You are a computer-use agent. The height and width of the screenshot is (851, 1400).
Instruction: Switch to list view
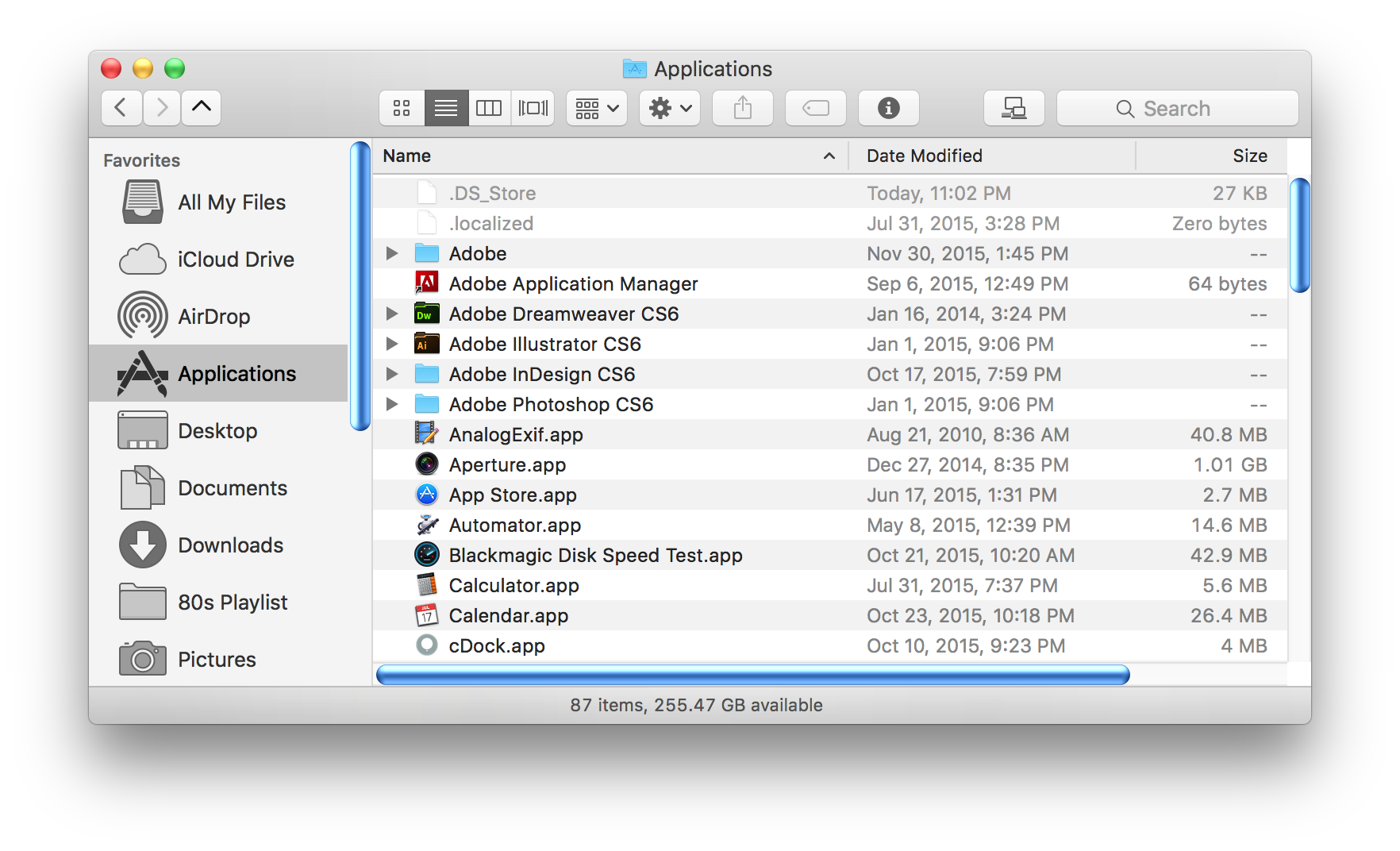click(x=446, y=108)
